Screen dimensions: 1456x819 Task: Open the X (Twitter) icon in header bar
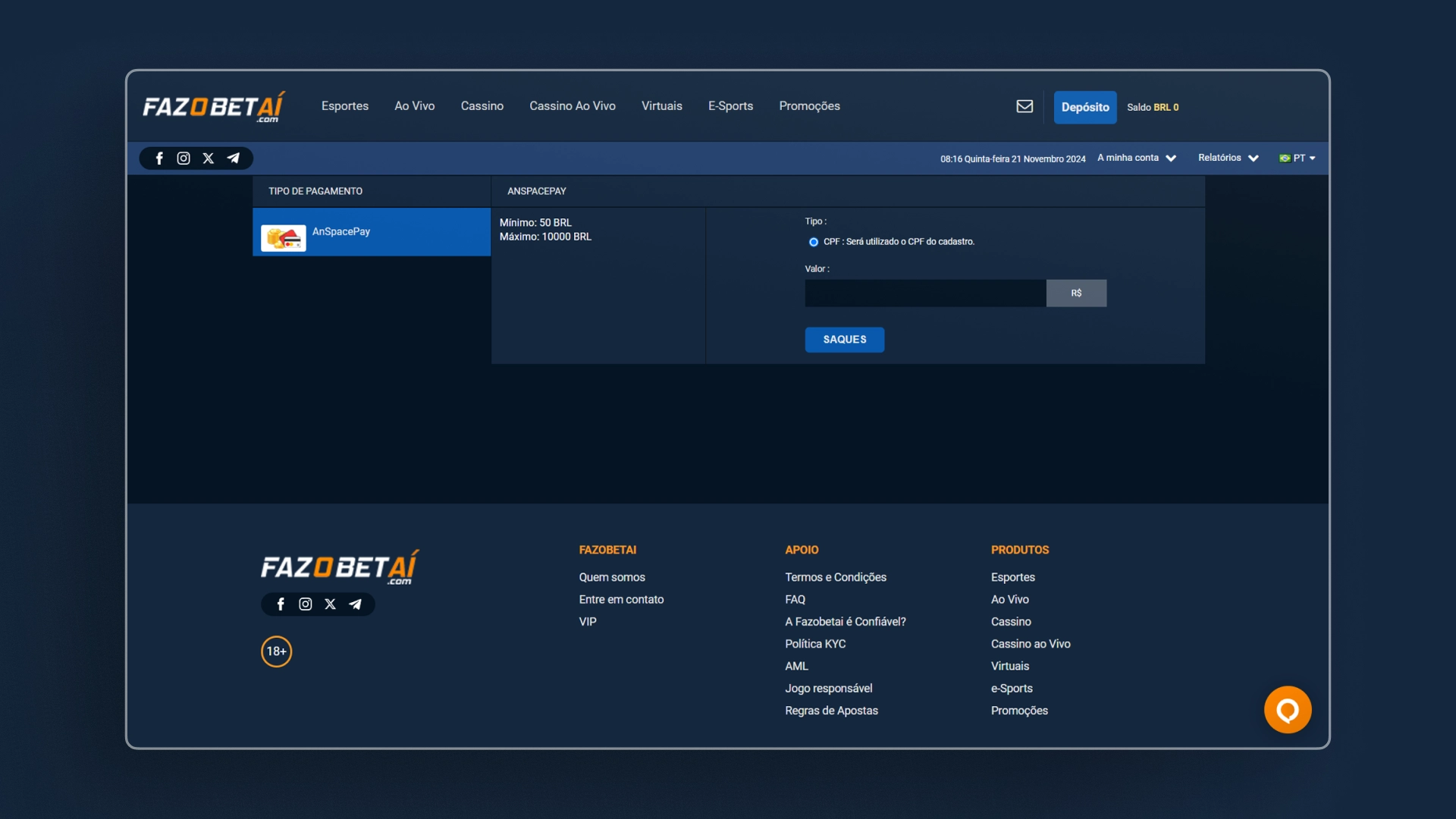point(209,158)
